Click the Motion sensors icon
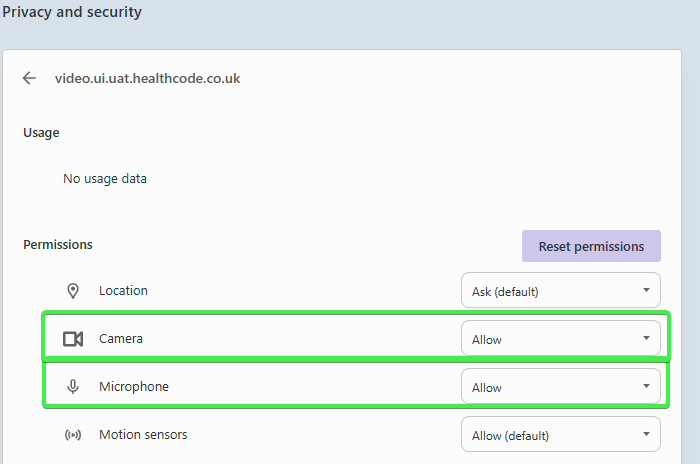This screenshot has height=464, width=700. (72, 435)
